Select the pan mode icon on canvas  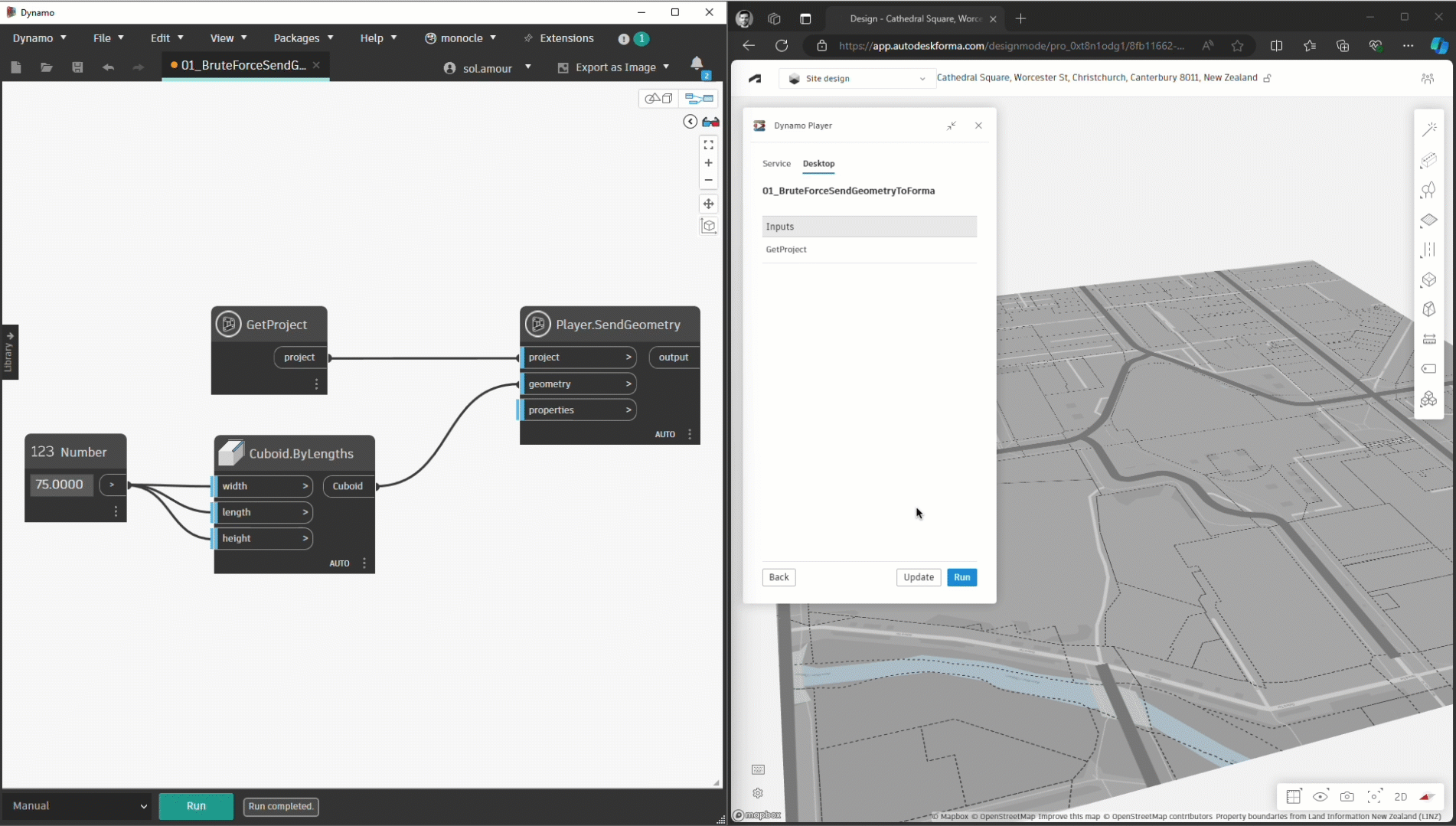(x=708, y=204)
